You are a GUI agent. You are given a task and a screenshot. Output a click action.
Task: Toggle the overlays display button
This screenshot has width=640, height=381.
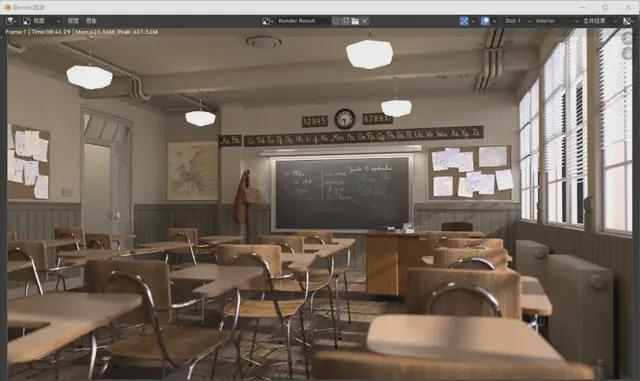pyautogui.click(x=485, y=21)
